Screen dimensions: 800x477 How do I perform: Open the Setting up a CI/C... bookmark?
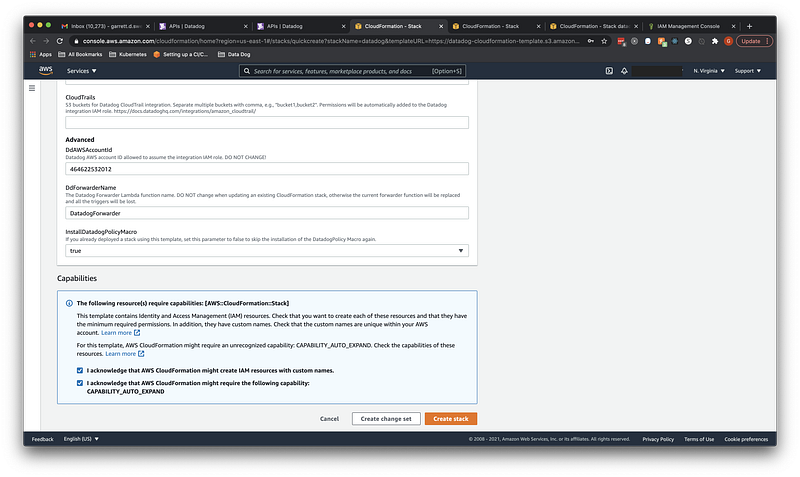click(181, 54)
